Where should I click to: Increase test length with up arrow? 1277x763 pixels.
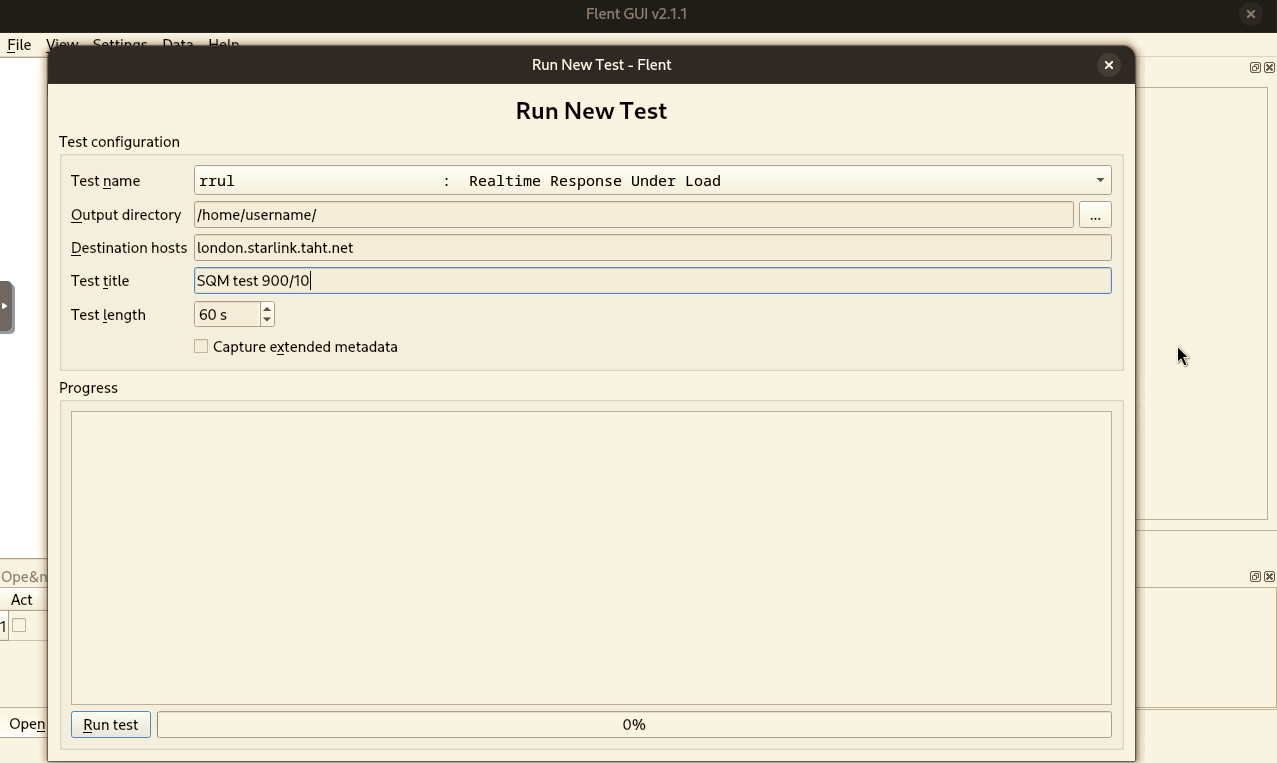tap(267, 308)
